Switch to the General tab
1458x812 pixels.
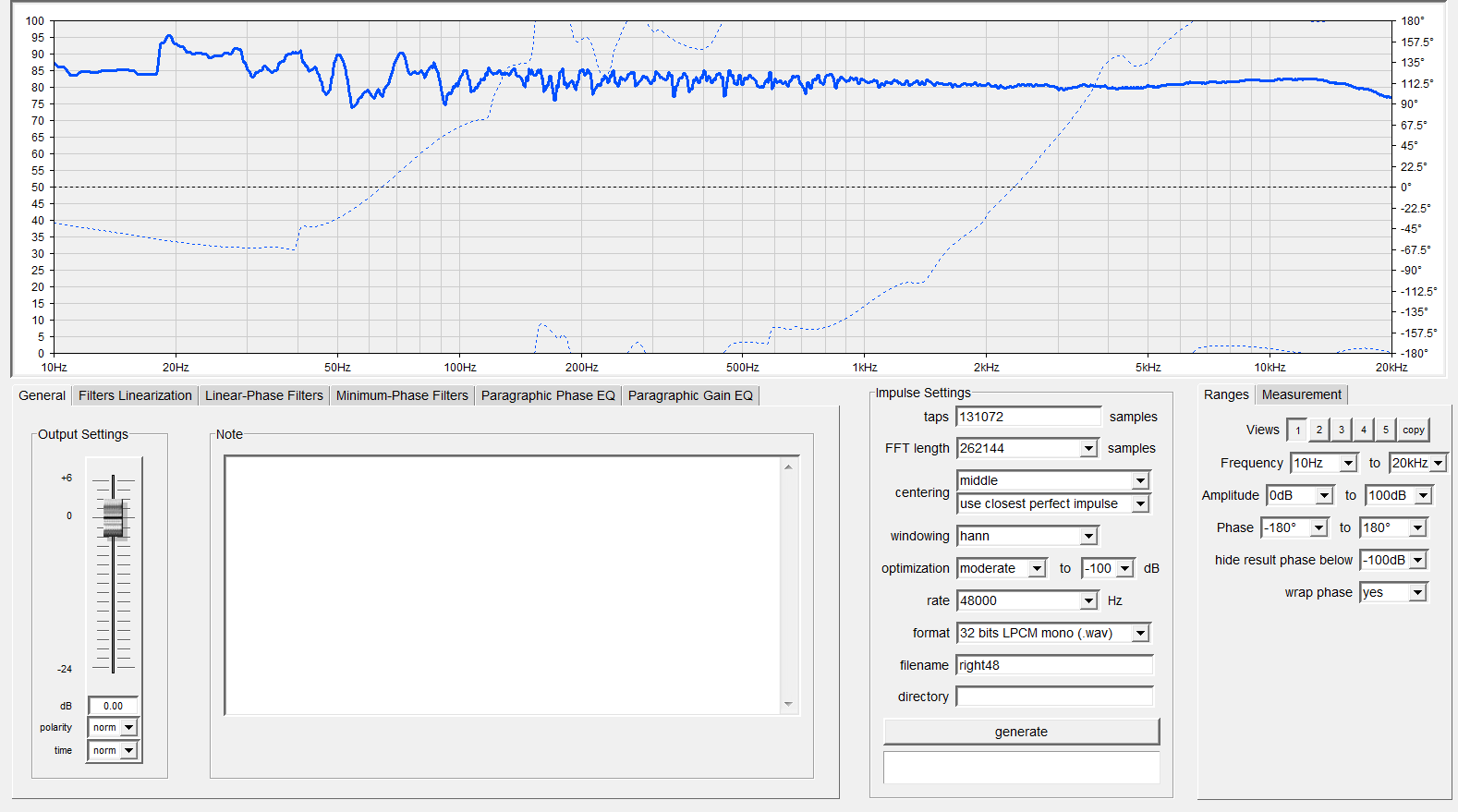click(x=42, y=395)
